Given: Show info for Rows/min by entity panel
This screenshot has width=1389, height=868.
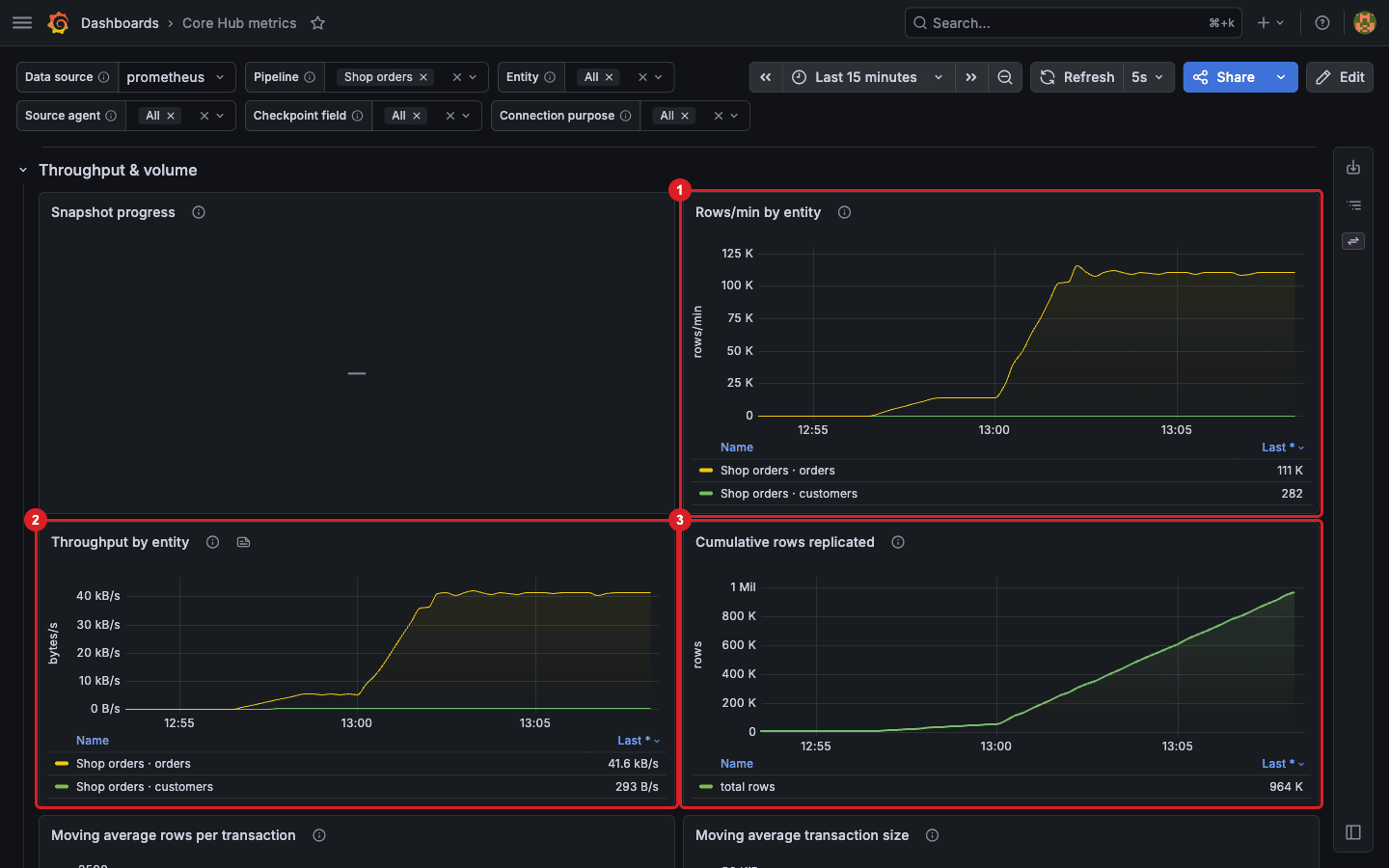Looking at the screenshot, I should click(x=844, y=212).
